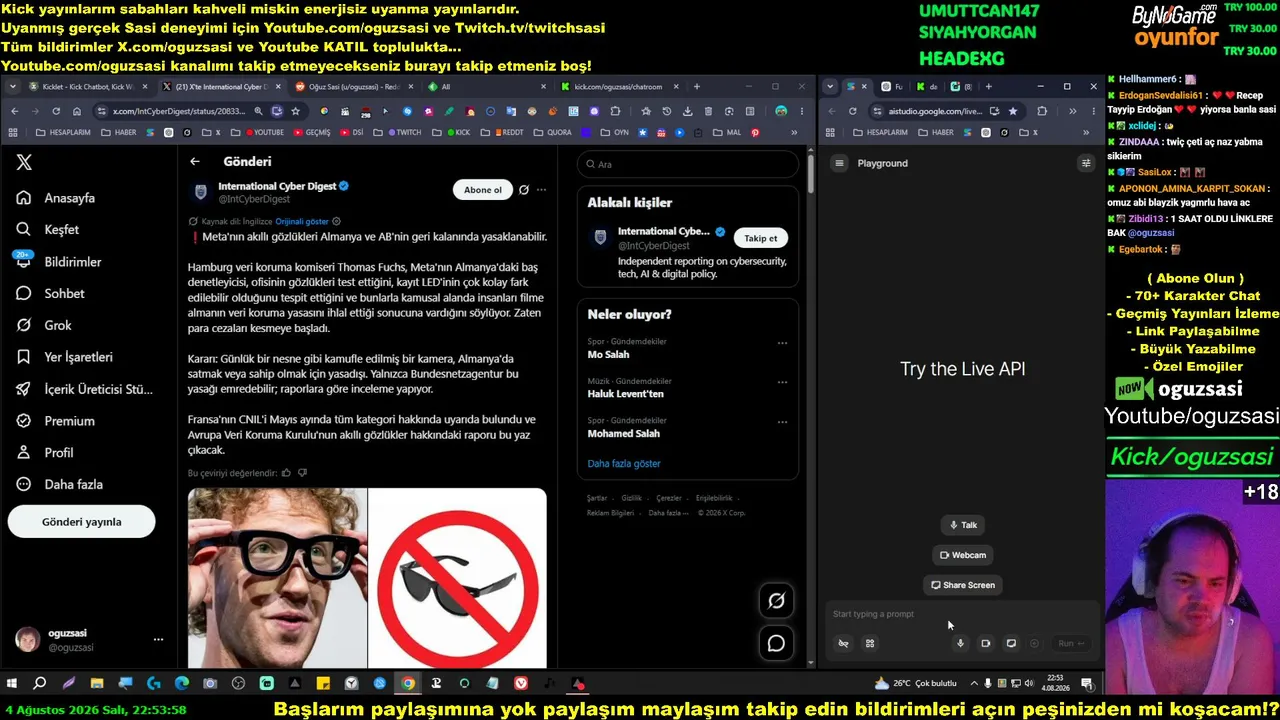
Task: Click the Talk button
Action: click(963, 525)
